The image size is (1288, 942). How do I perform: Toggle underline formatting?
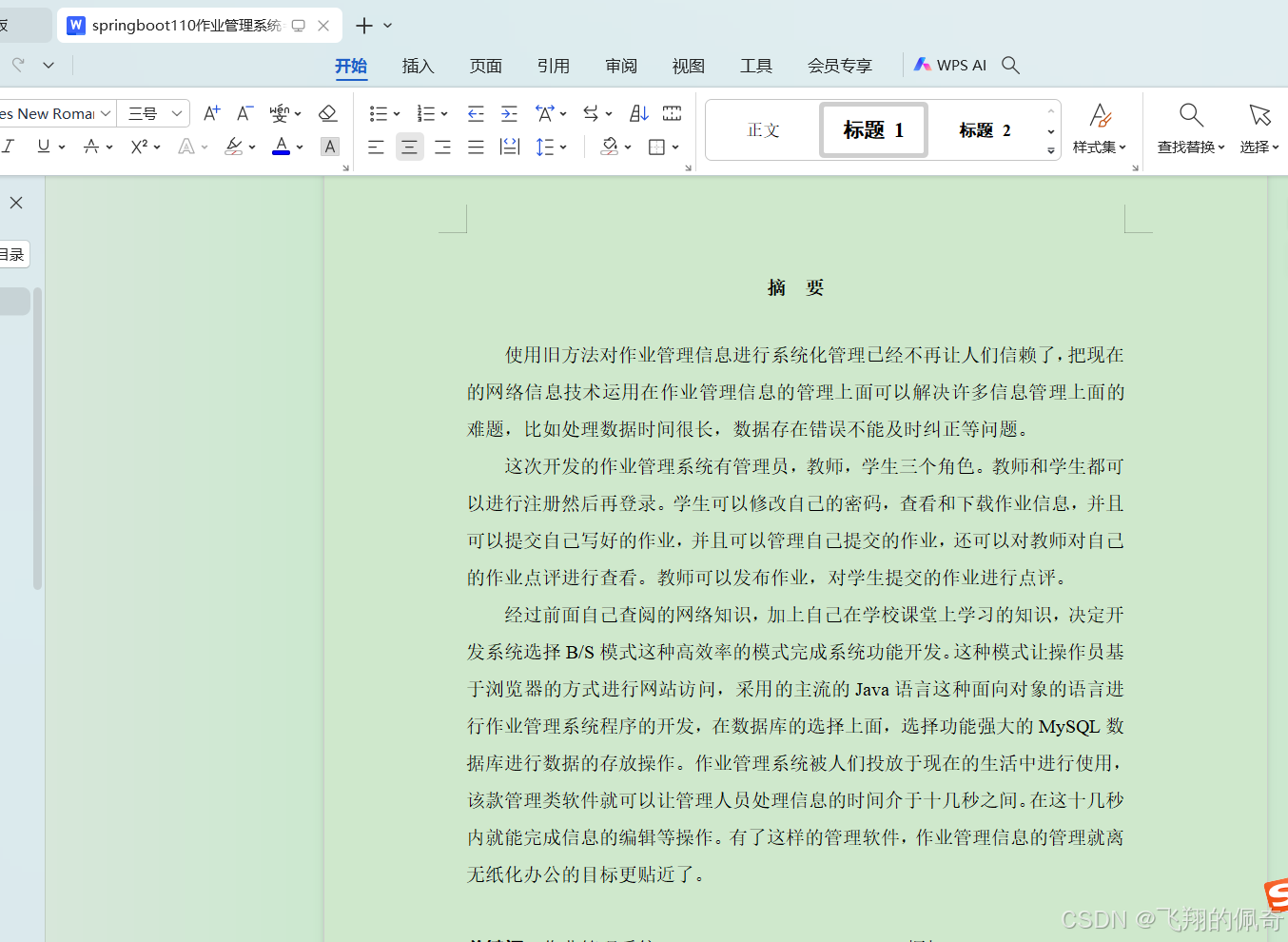44,146
